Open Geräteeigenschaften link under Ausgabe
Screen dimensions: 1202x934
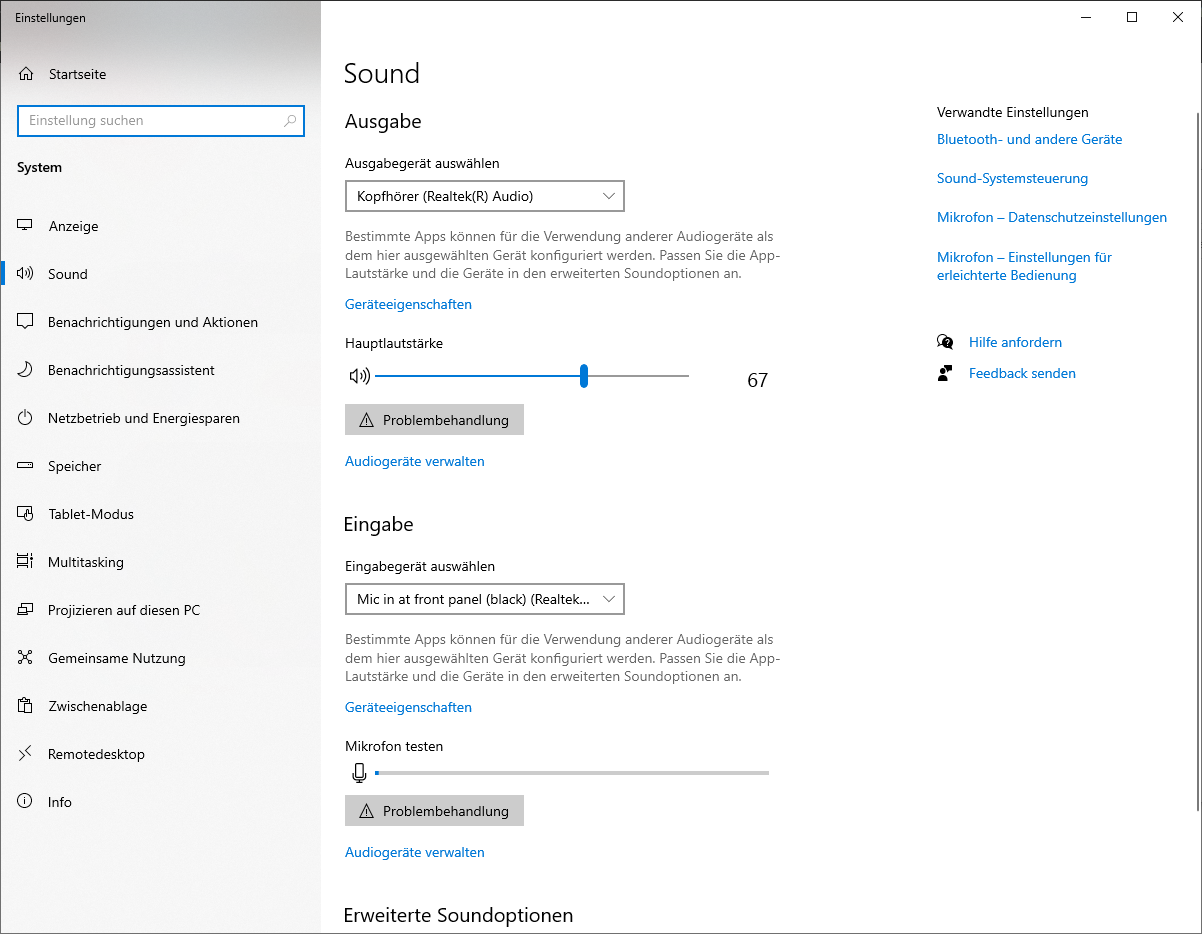[x=408, y=304]
